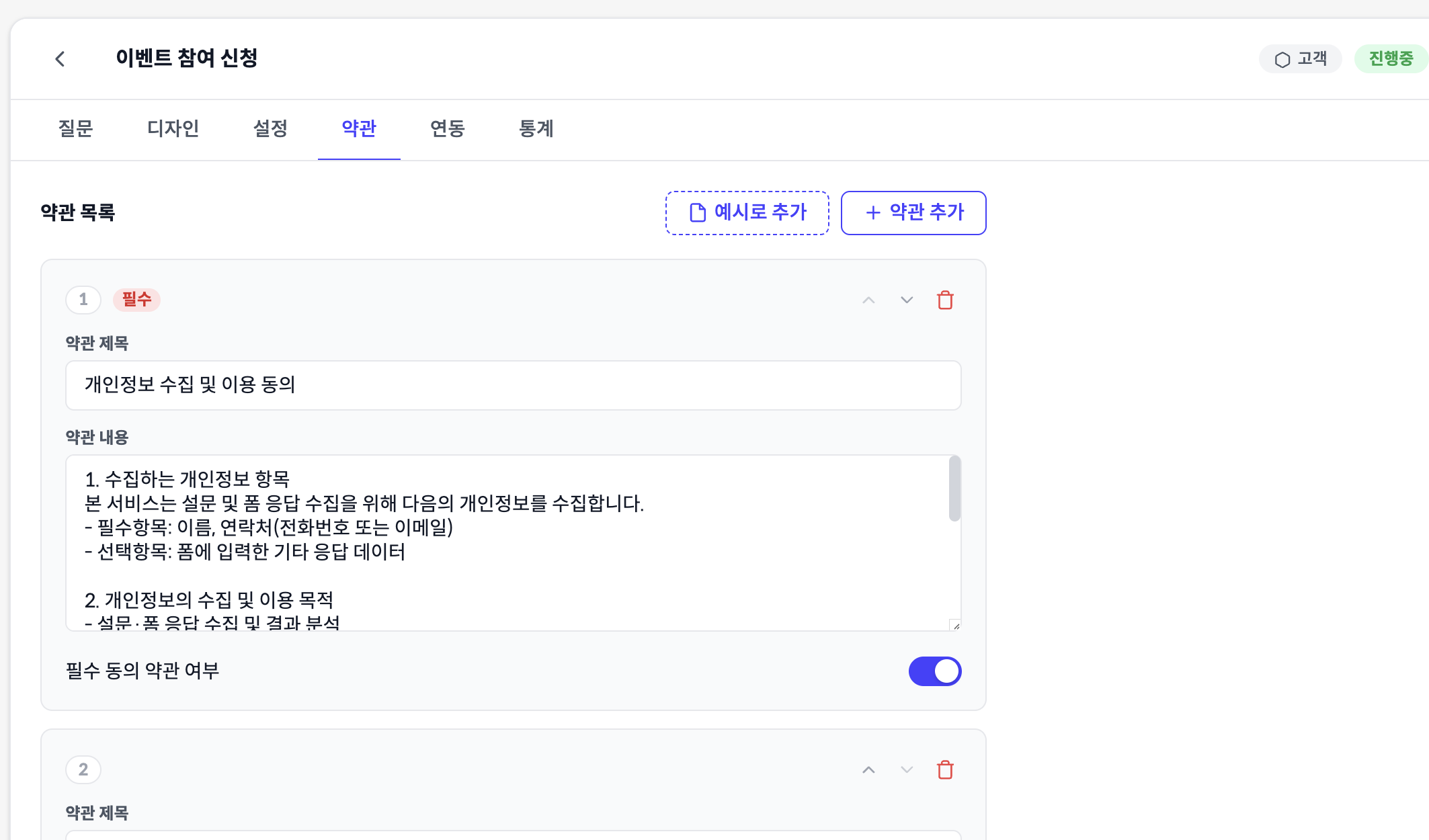
Task: Click the back arrow next to 이벤트 참여 신청
Action: 60,59
